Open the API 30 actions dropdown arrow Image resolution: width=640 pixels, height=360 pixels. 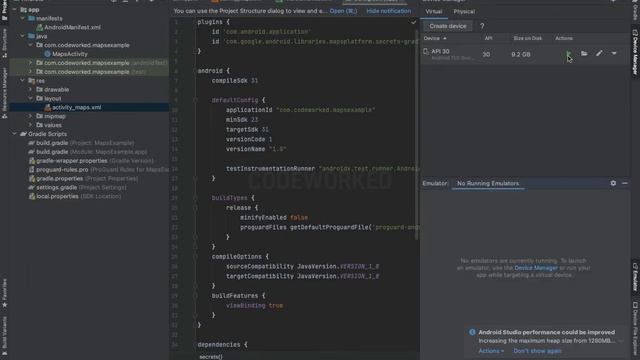[614, 53]
